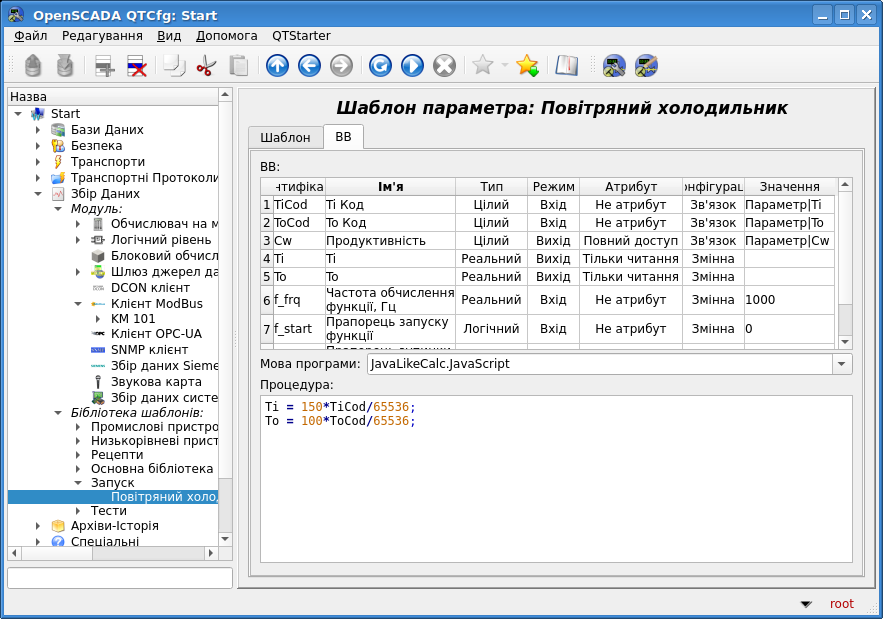Open the manual book icon
The height and width of the screenshot is (619, 883).
pos(567,66)
